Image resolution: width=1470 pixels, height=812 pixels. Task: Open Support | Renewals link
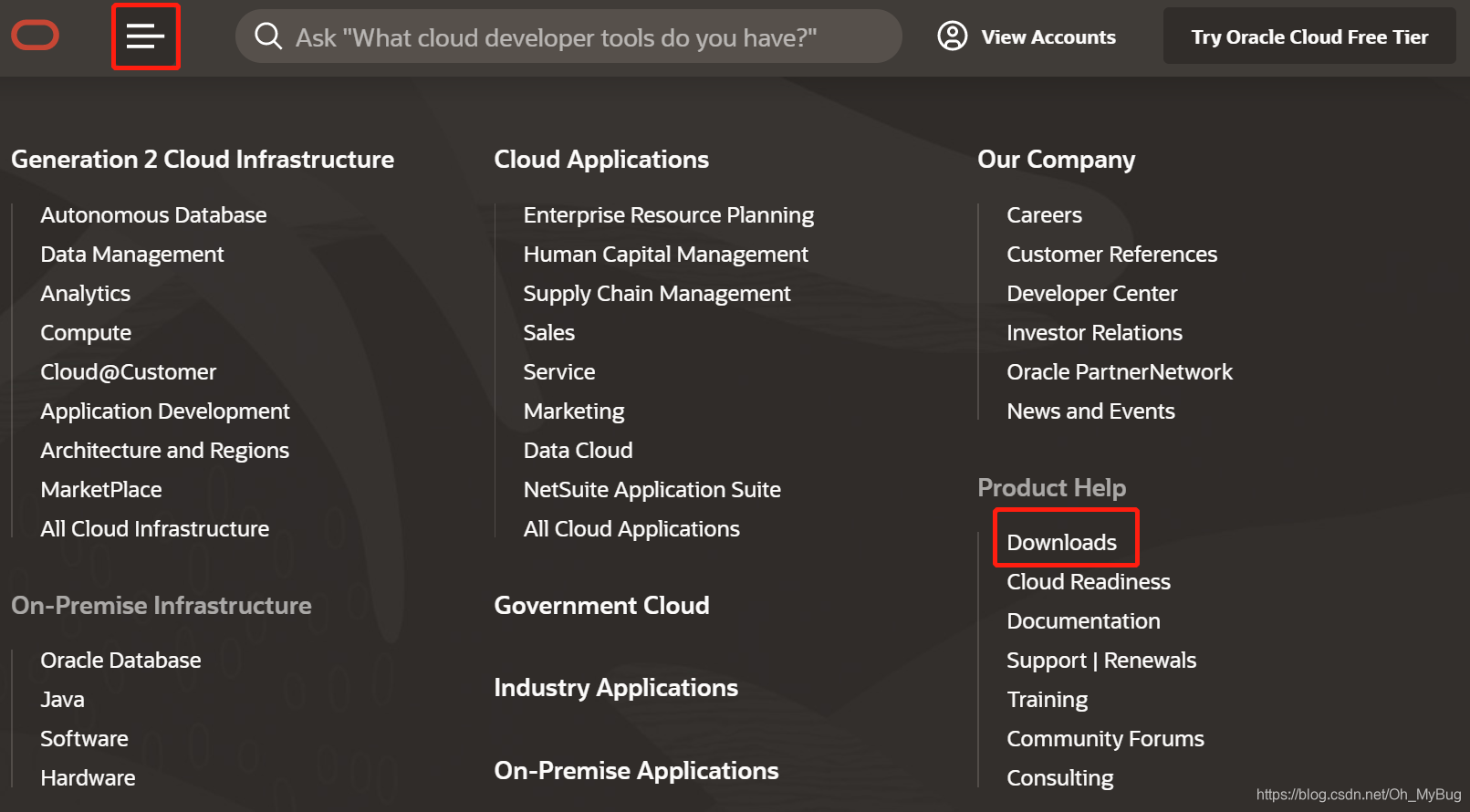[x=1101, y=661]
